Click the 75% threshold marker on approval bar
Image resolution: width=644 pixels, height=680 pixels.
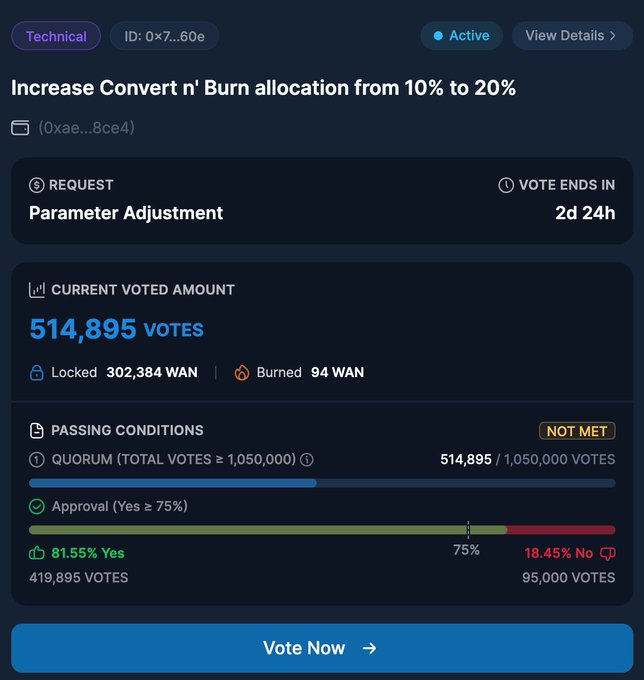coord(468,530)
